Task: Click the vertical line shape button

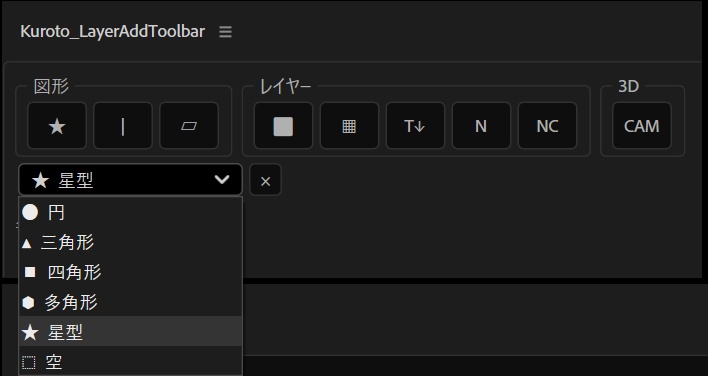Action: pyautogui.click(x=123, y=126)
